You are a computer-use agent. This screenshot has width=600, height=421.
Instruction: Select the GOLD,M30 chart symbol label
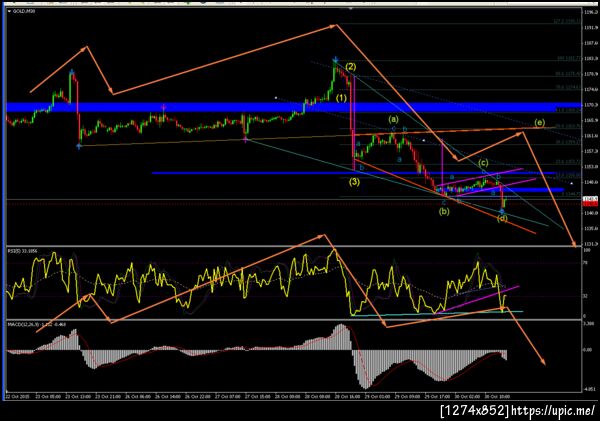(24, 11)
